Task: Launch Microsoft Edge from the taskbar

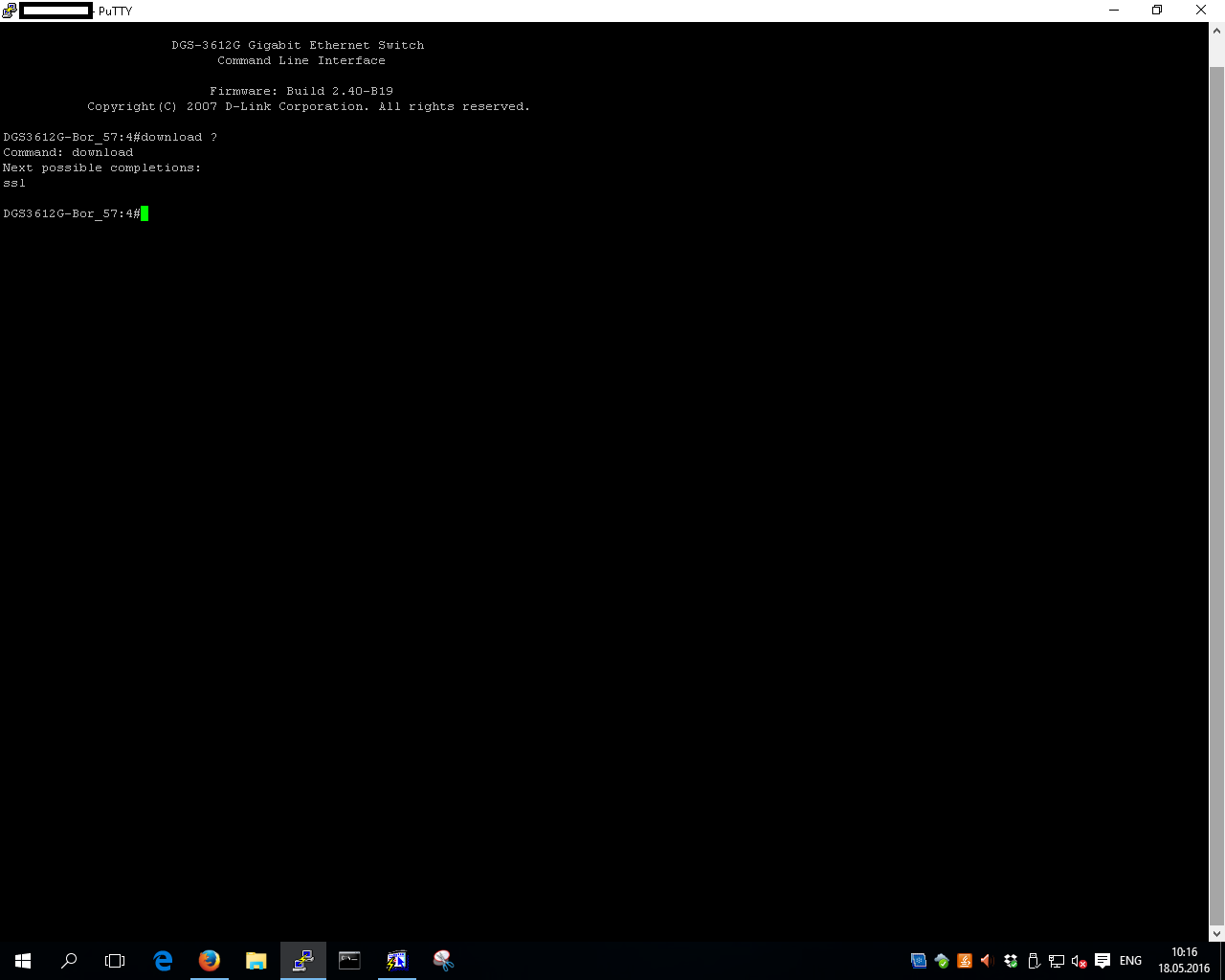Action: pyautogui.click(x=163, y=961)
